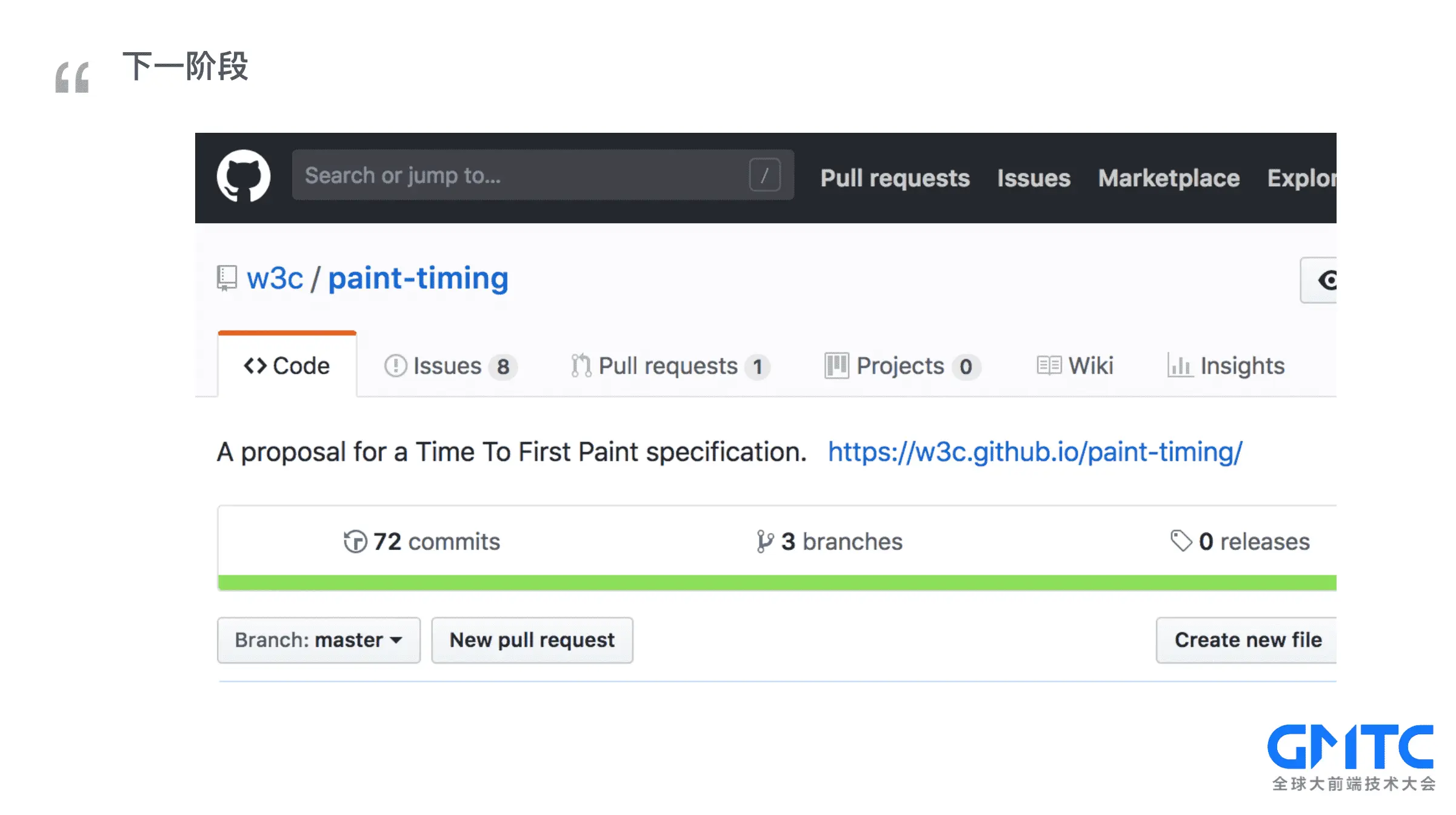The width and height of the screenshot is (1456, 815).
Task: Open Marketplace in the top navigation
Action: point(1169,178)
